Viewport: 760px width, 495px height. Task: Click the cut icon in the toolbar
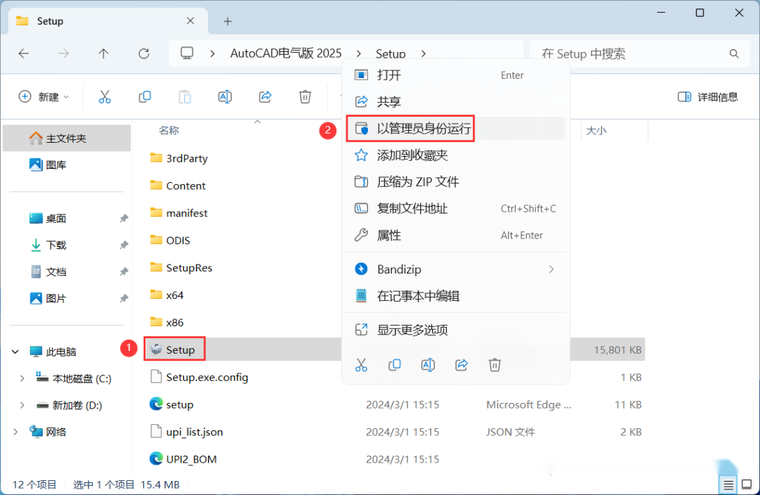tap(104, 97)
